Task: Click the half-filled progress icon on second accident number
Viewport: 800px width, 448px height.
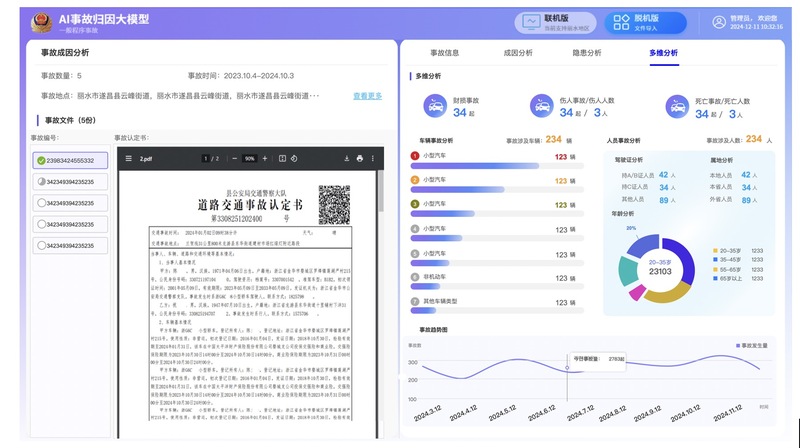Action: pyautogui.click(x=41, y=182)
